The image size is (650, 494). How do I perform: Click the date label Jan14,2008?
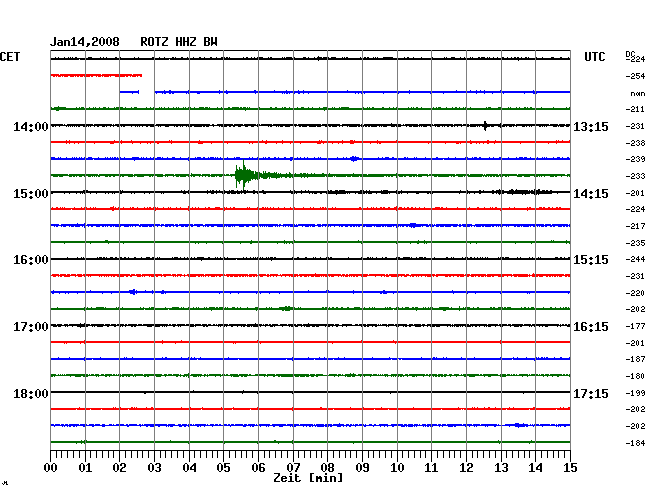click(x=85, y=42)
